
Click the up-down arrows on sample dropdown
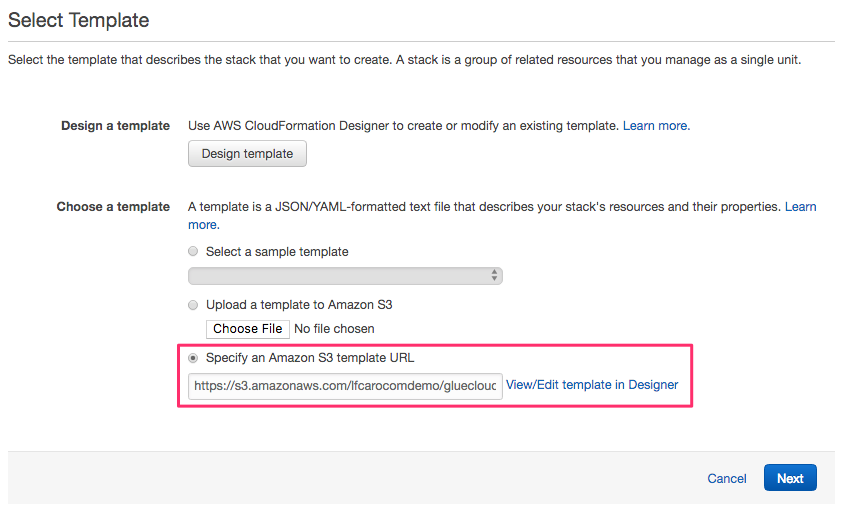click(x=494, y=275)
